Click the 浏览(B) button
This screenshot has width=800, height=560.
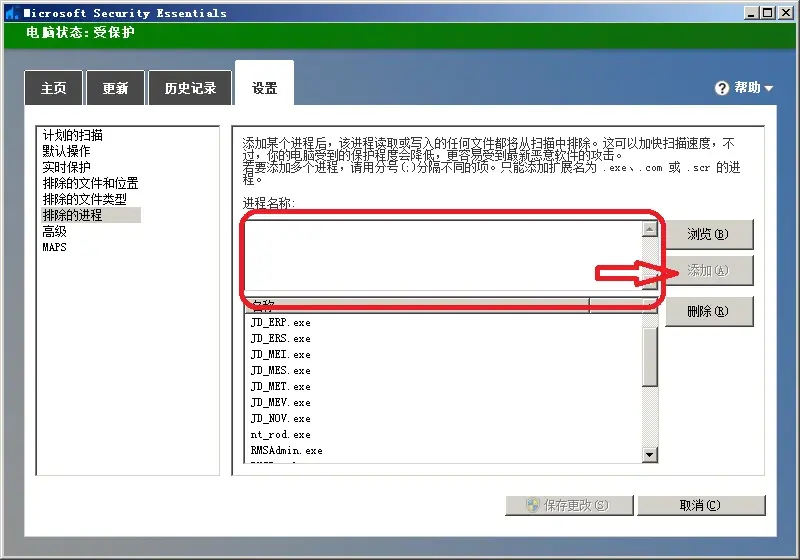[x=709, y=234]
